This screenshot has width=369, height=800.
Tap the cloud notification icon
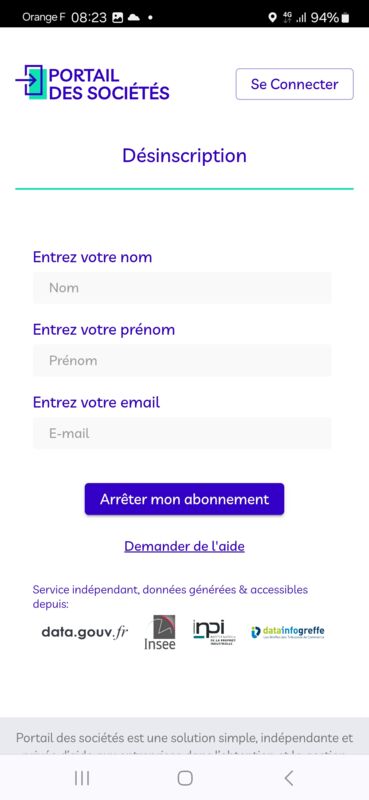[133, 18]
